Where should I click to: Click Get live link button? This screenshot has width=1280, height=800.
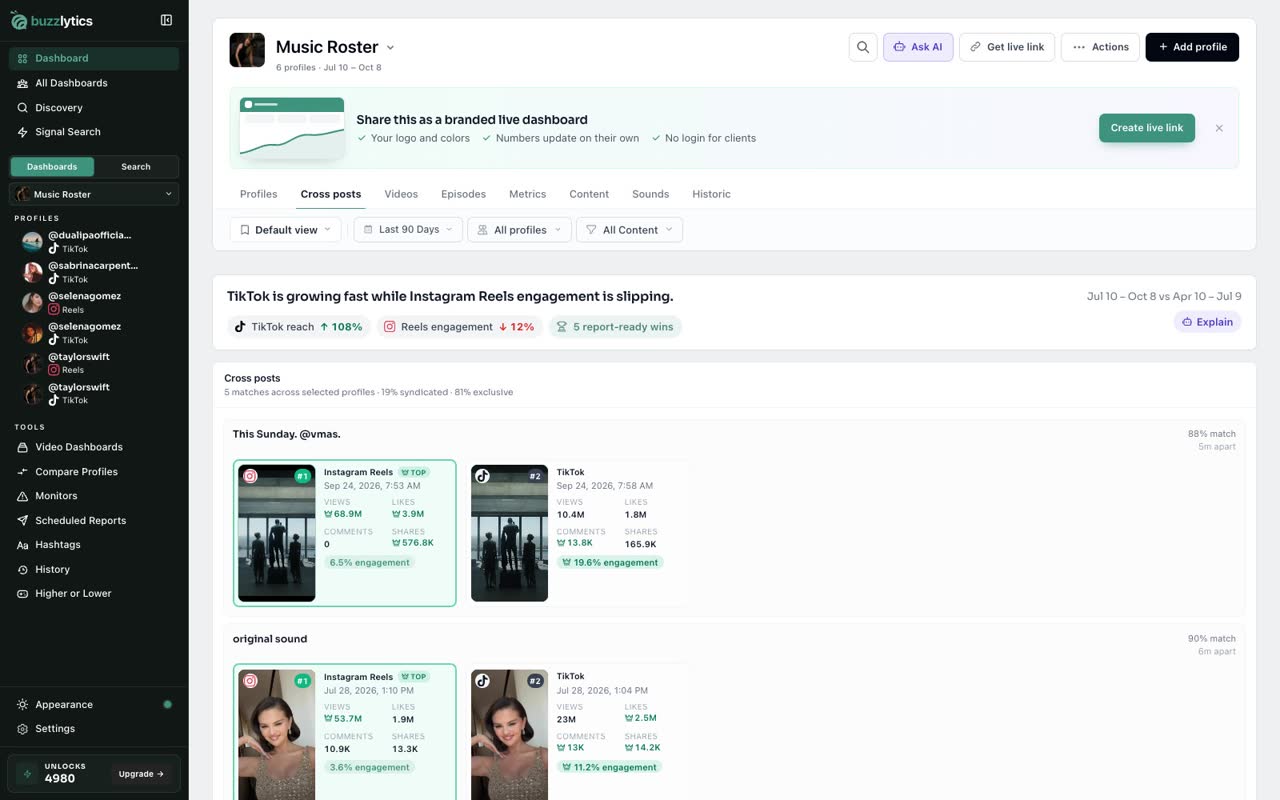[1007, 47]
